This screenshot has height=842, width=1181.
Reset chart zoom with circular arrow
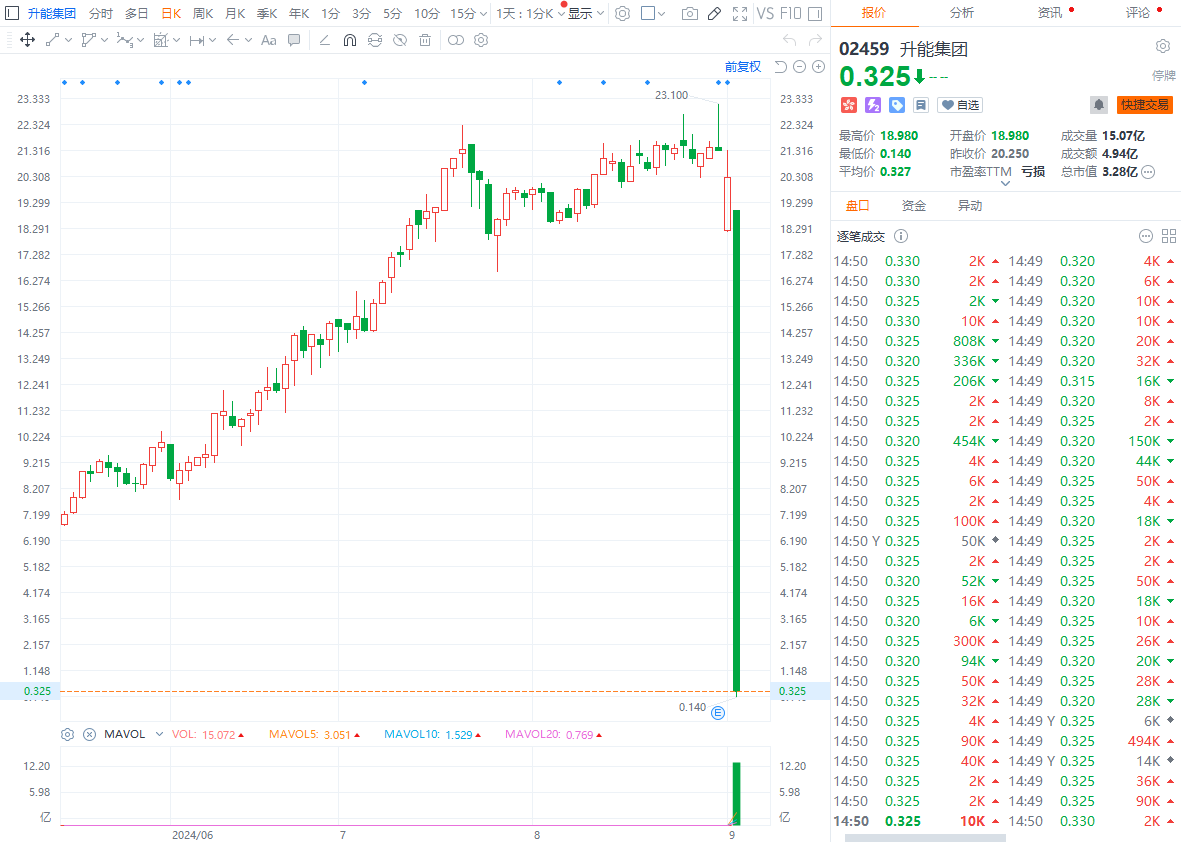(x=781, y=67)
